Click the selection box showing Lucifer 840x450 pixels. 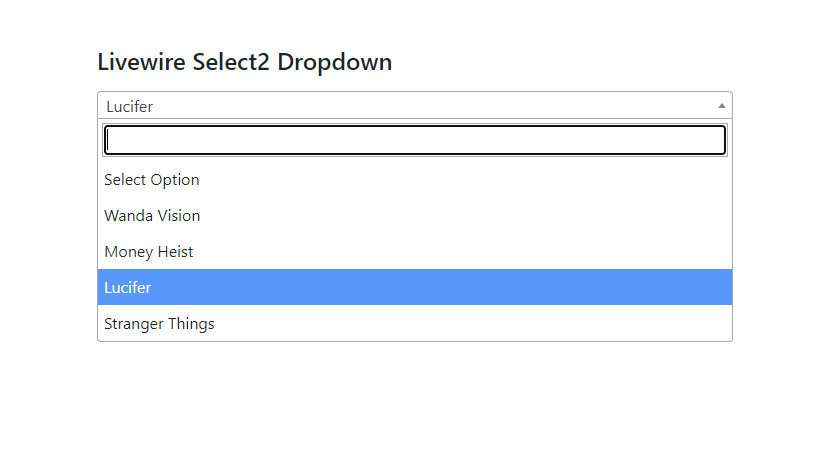tap(415, 106)
